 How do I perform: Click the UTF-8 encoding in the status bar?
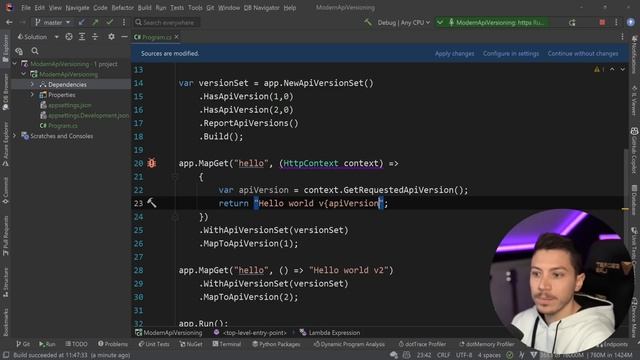pyautogui.click(x=464, y=355)
